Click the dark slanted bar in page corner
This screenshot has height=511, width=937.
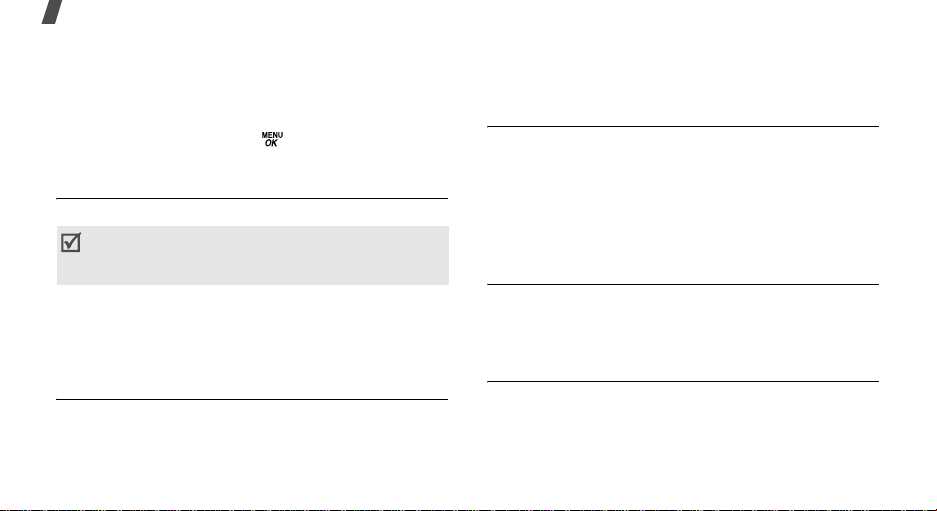point(53,11)
